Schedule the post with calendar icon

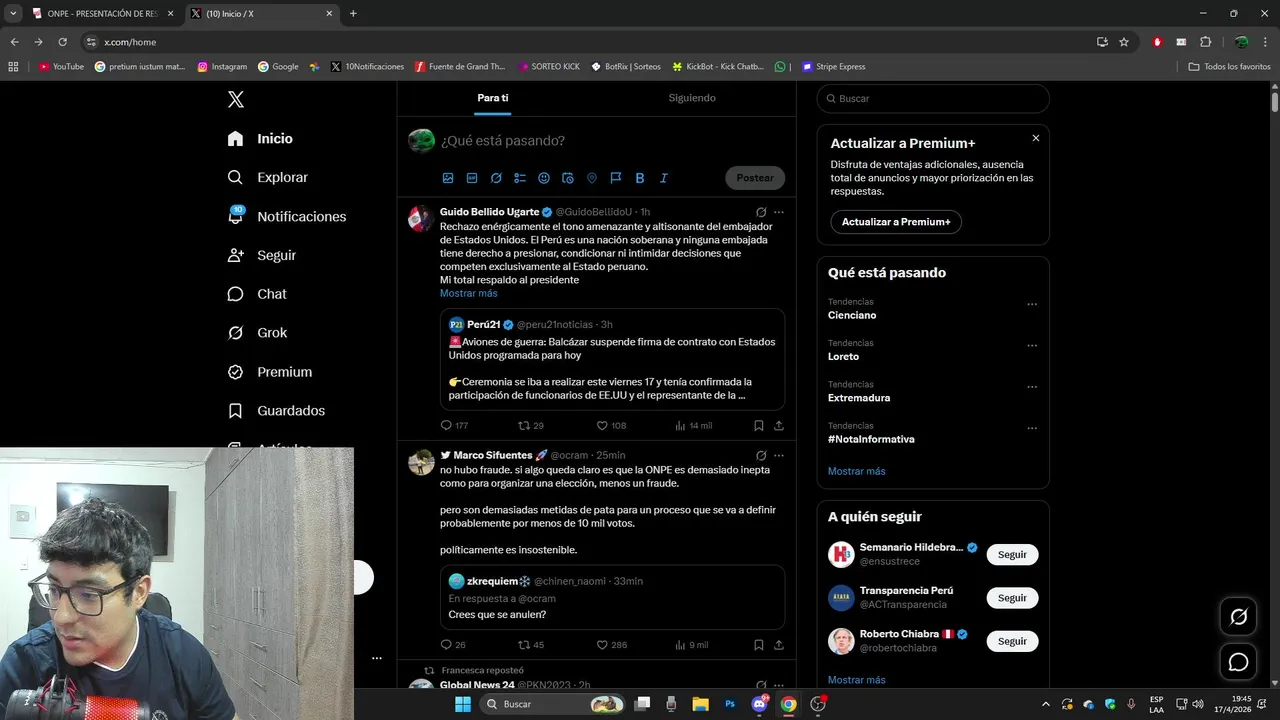[568, 178]
